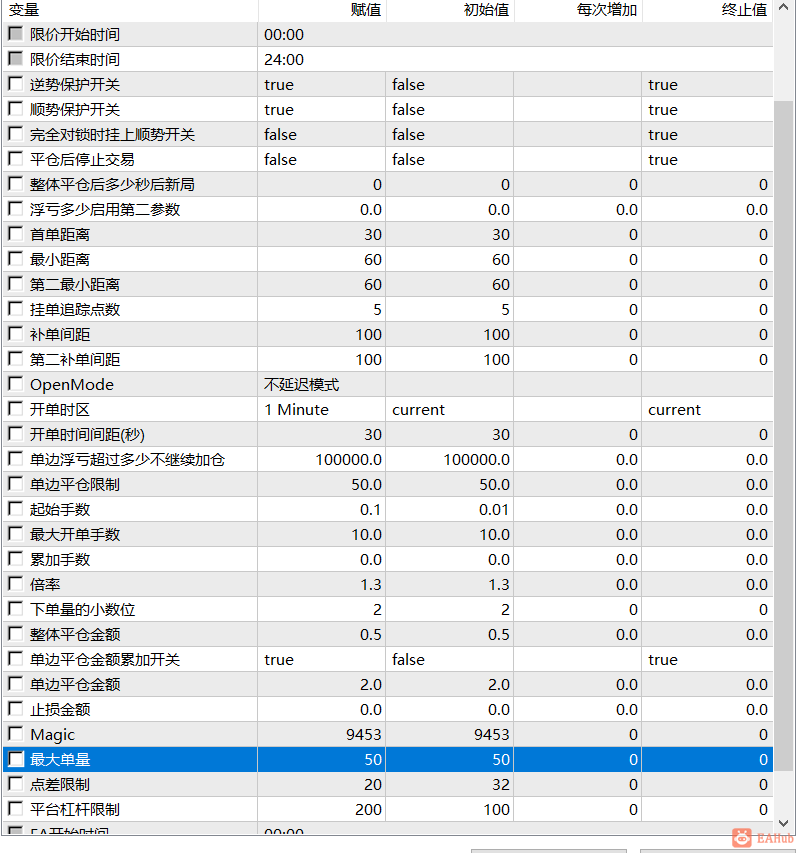Click the scrollbar down arrow
The height and width of the screenshot is (853, 803).
[783, 823]
